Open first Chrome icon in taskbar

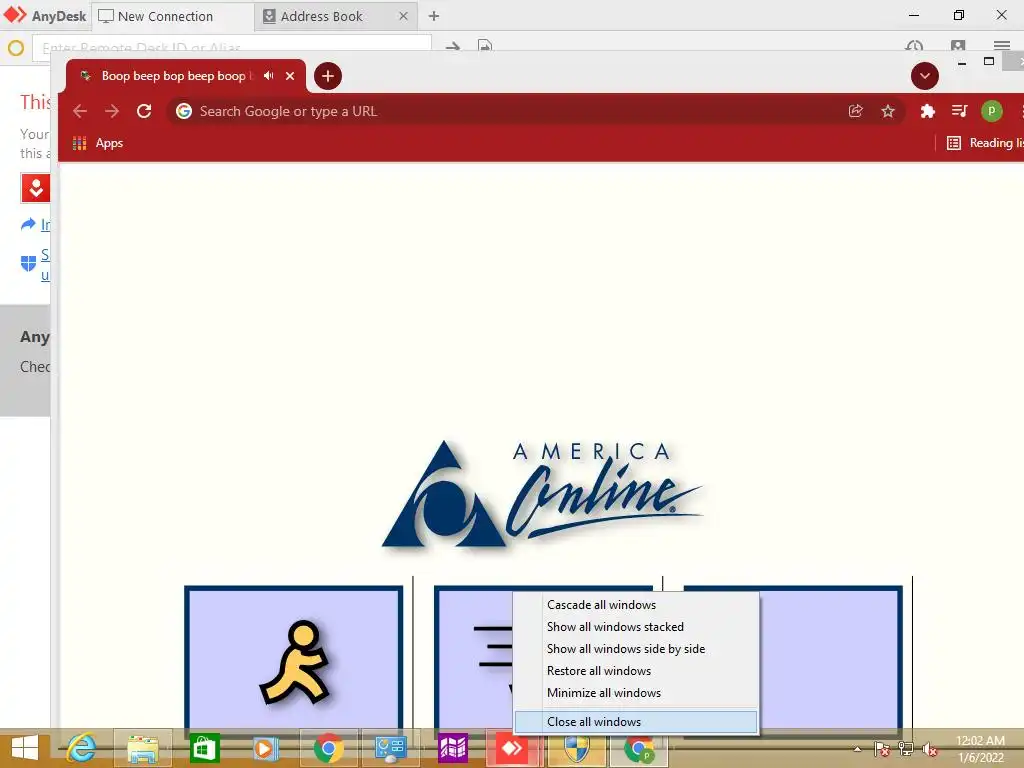coord(328,748)
